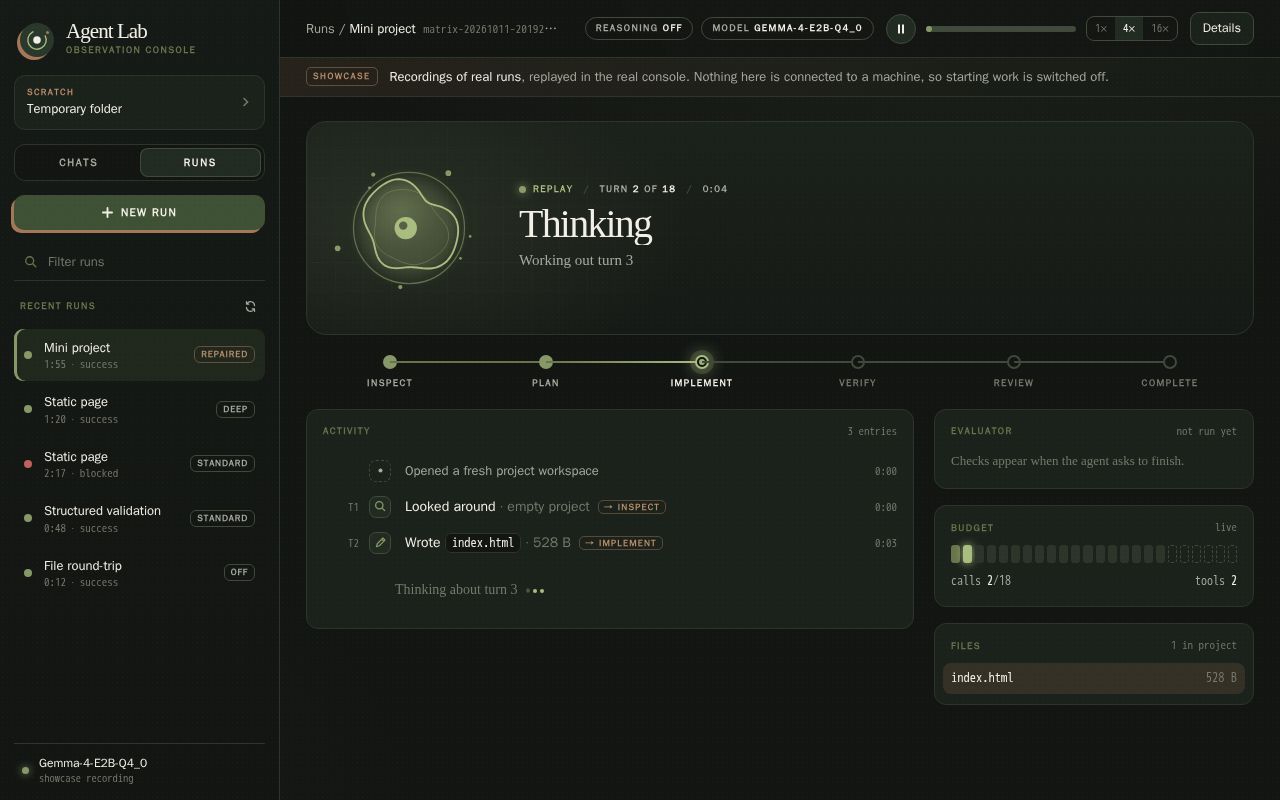Jump to the Implement stage marker

(702, 362)
